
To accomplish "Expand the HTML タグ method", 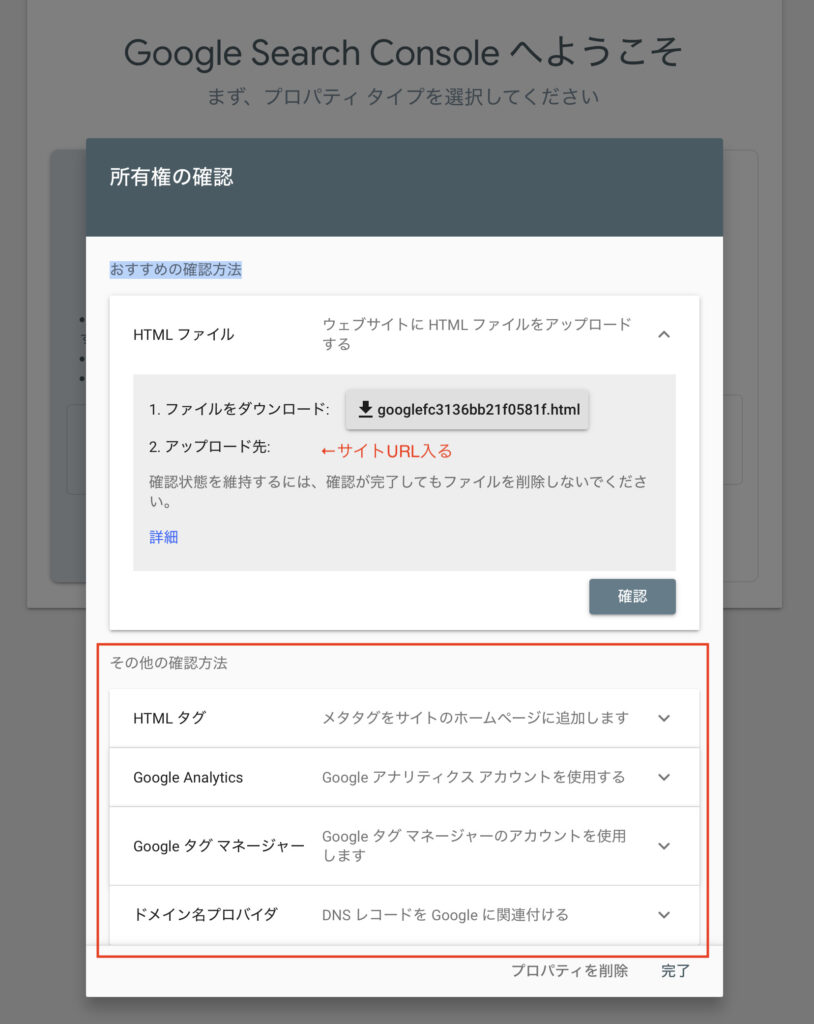I will tap(664, 717).
